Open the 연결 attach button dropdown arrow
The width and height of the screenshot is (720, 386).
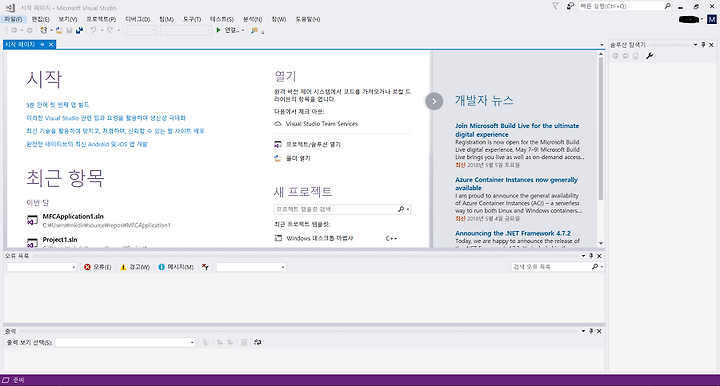click(x=243, y=30)
